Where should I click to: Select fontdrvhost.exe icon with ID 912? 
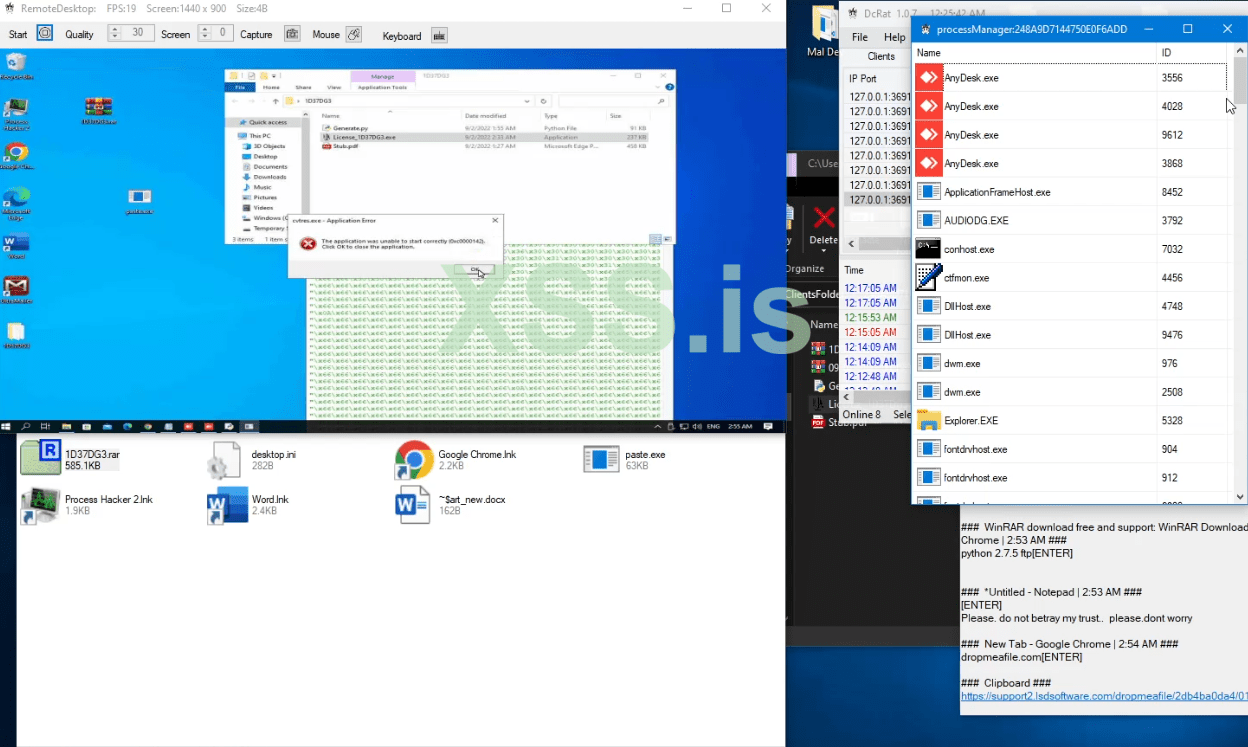(929, 478)
